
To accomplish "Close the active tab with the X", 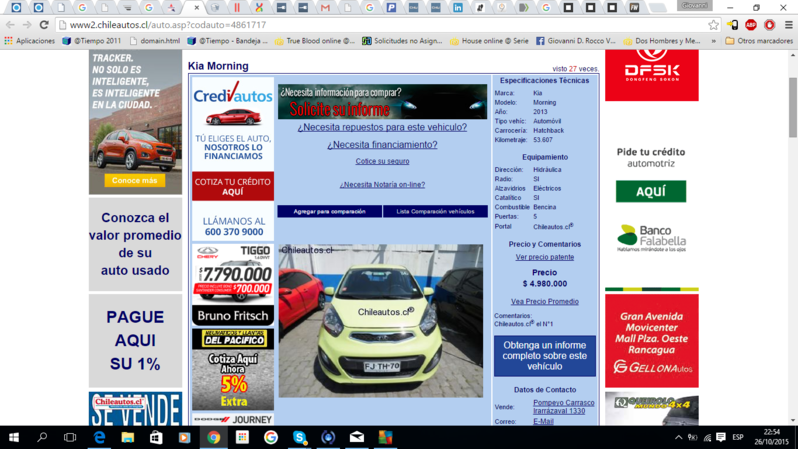I will (x=196, y=8).
